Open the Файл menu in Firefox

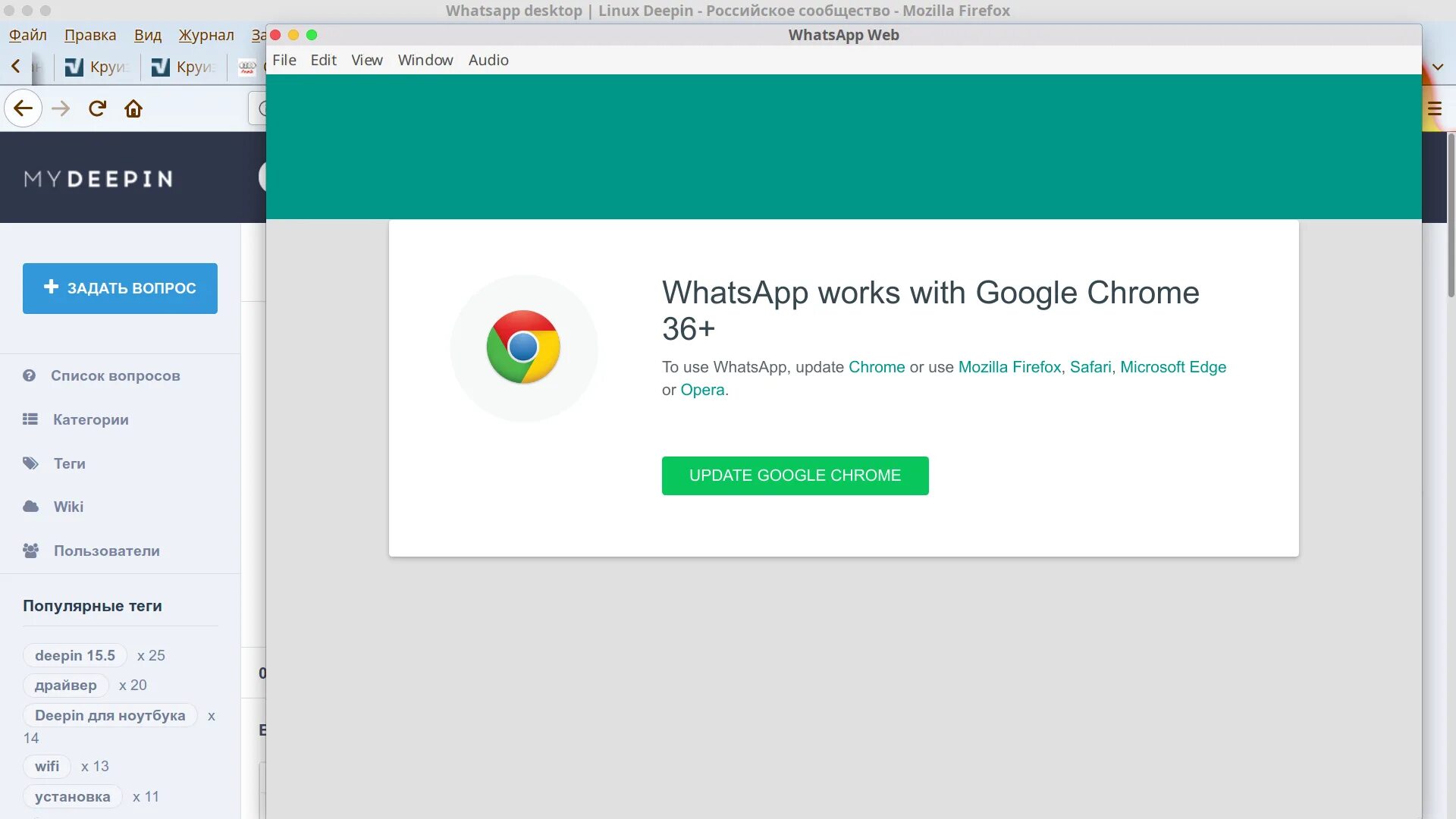[x=28, y=35]
